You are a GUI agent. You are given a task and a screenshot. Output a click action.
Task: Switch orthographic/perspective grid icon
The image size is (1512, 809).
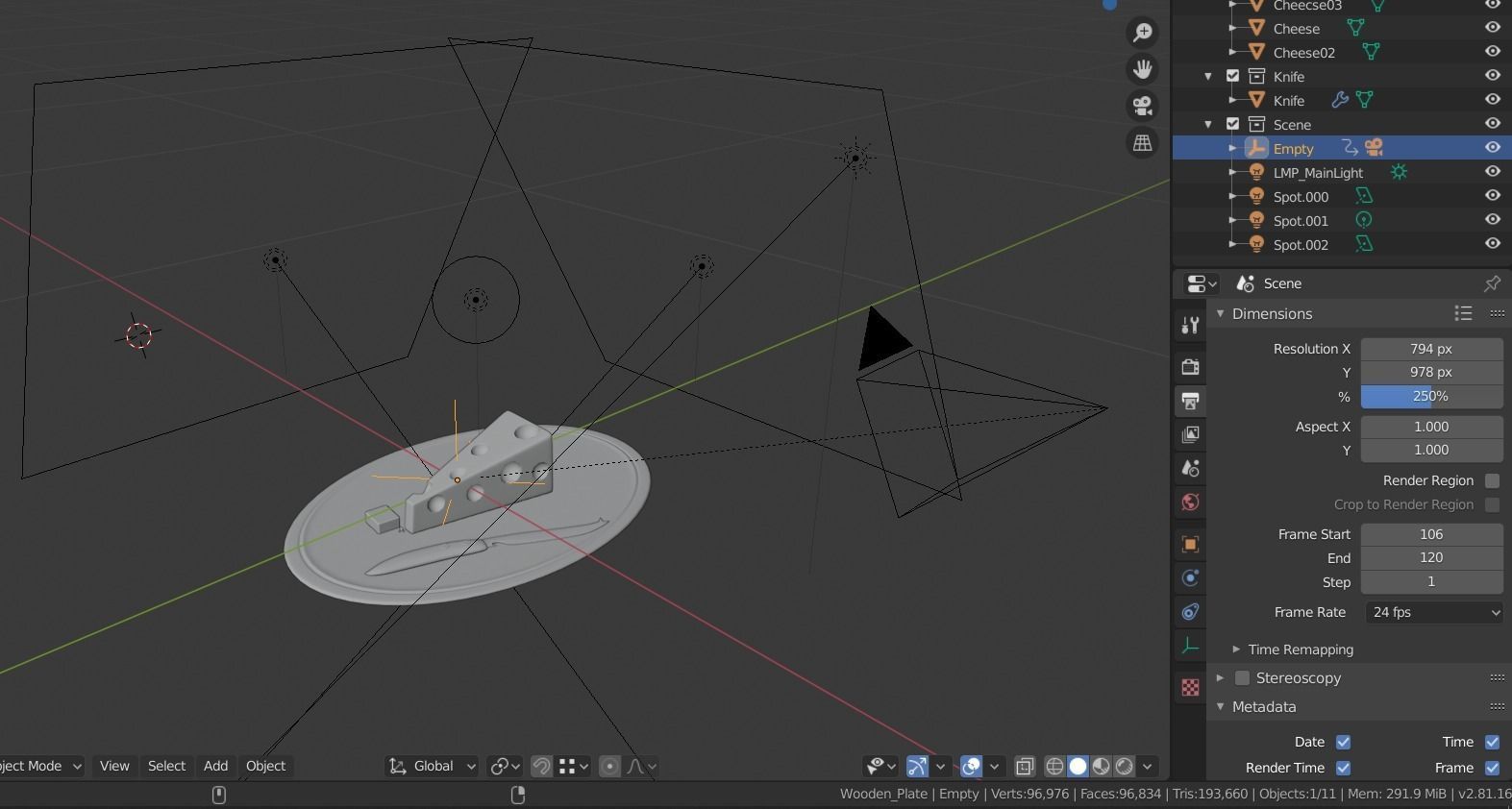click(x=1142, y=142)
